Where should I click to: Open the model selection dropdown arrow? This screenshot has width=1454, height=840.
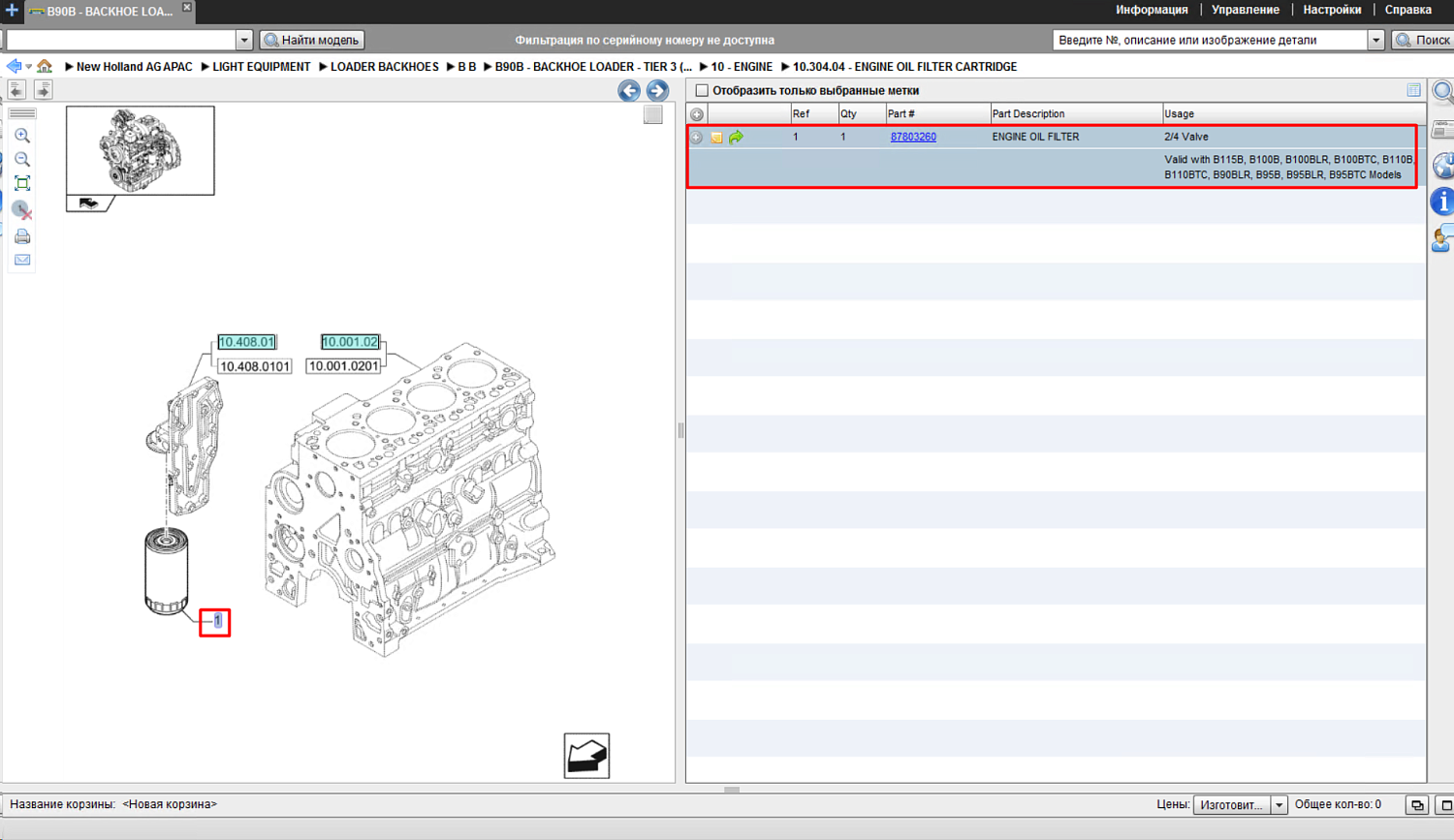(244, 40)
